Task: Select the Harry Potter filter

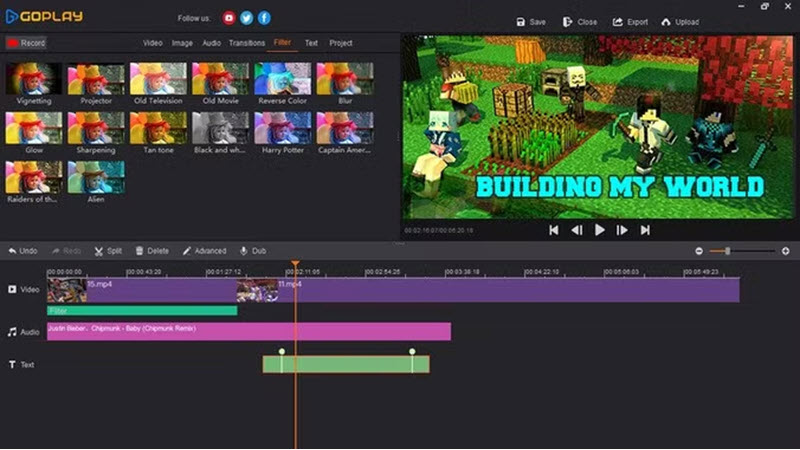Action: tap(283, 128)
